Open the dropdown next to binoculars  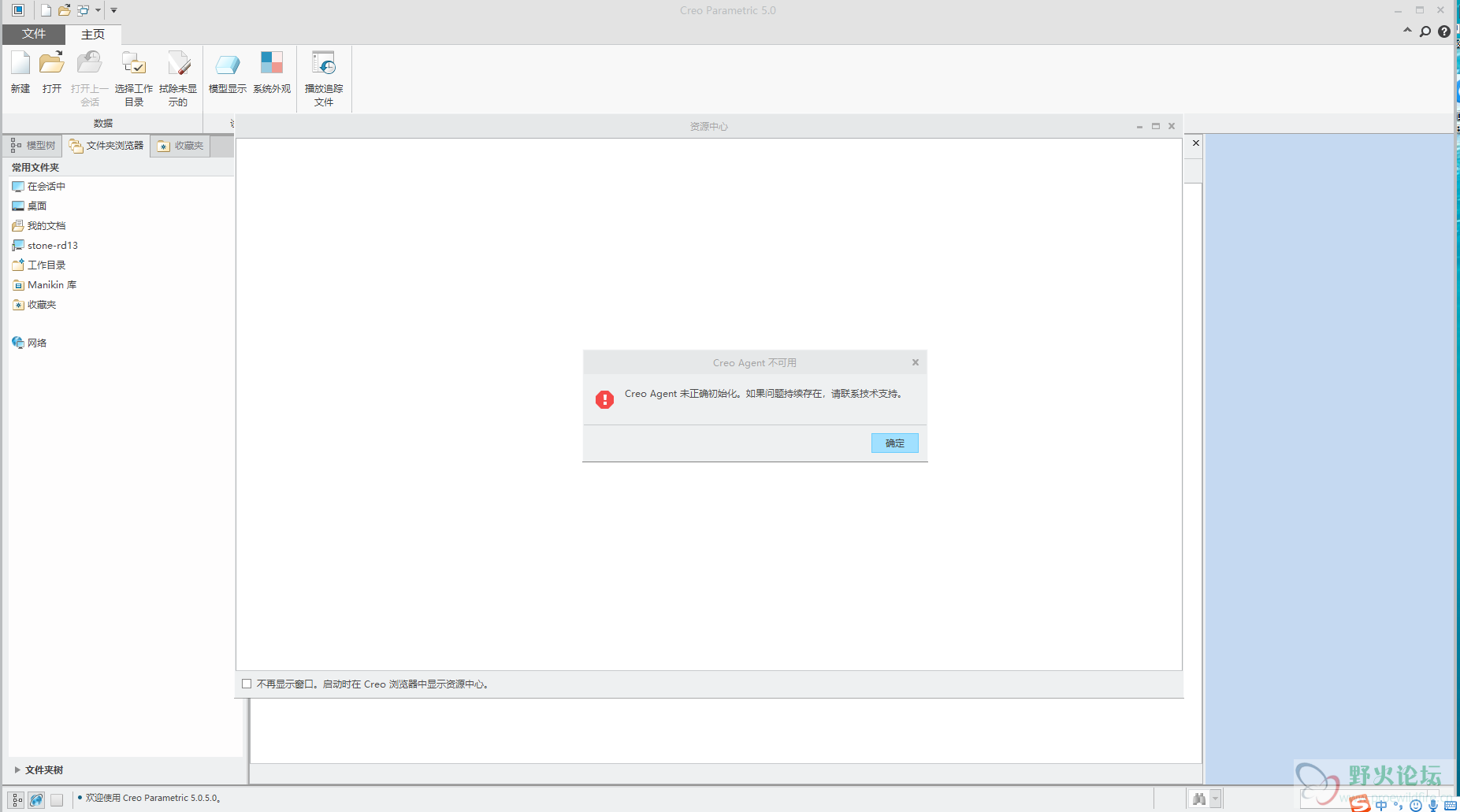tap(1216, 799)
